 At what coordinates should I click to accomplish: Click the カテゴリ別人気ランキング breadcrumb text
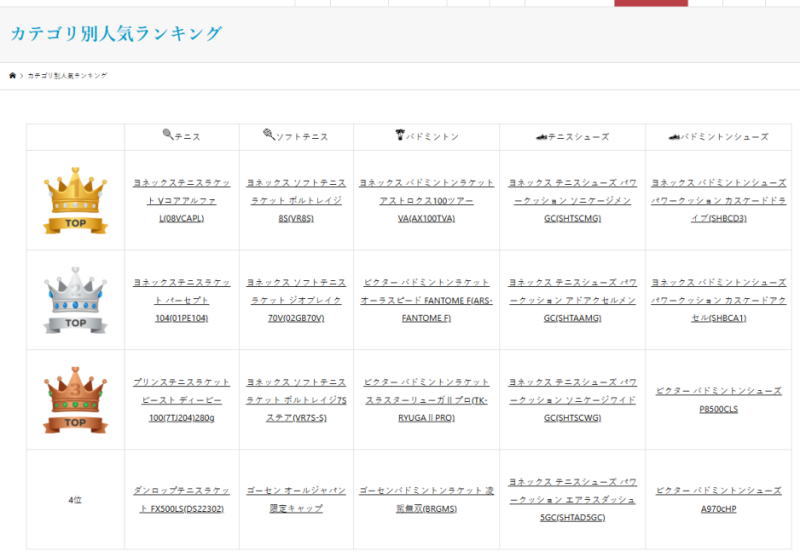pos(67,76)
